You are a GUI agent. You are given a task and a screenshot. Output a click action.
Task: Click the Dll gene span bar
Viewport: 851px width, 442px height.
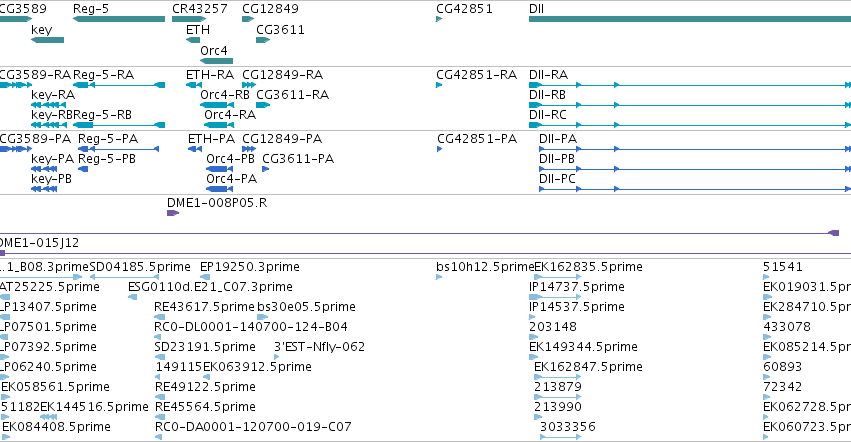pyautogui.click(x=690, y=19)
